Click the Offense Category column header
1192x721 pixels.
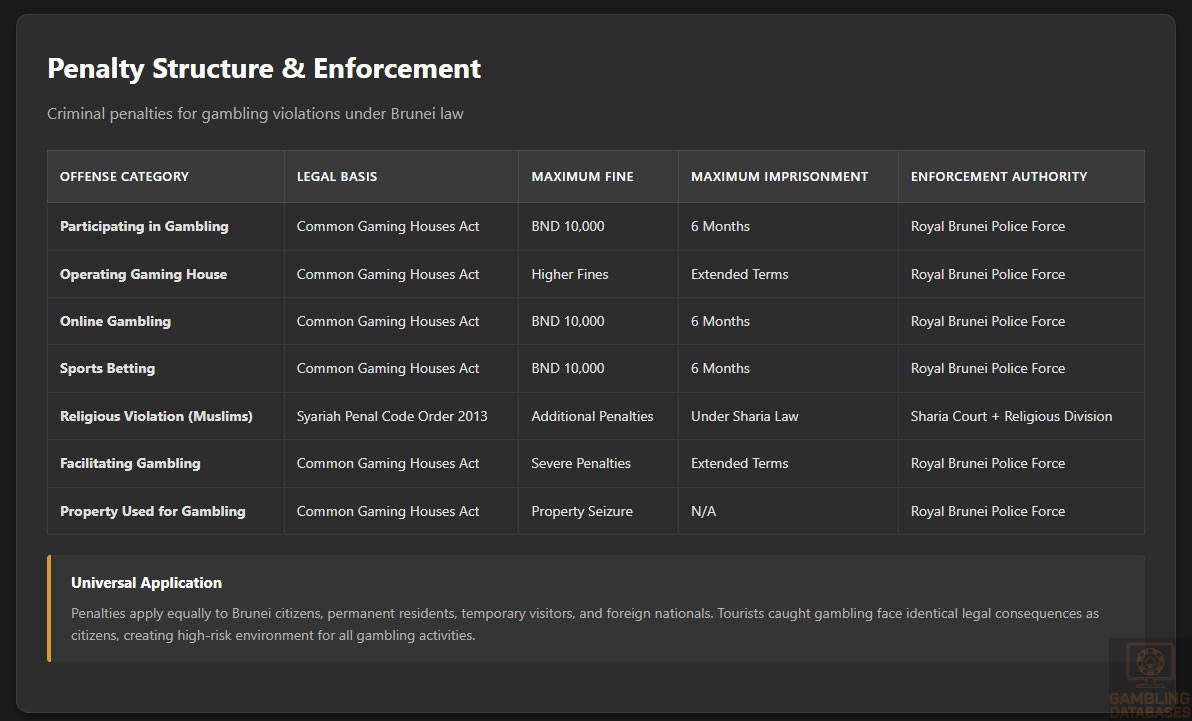[x=124, y=176]
